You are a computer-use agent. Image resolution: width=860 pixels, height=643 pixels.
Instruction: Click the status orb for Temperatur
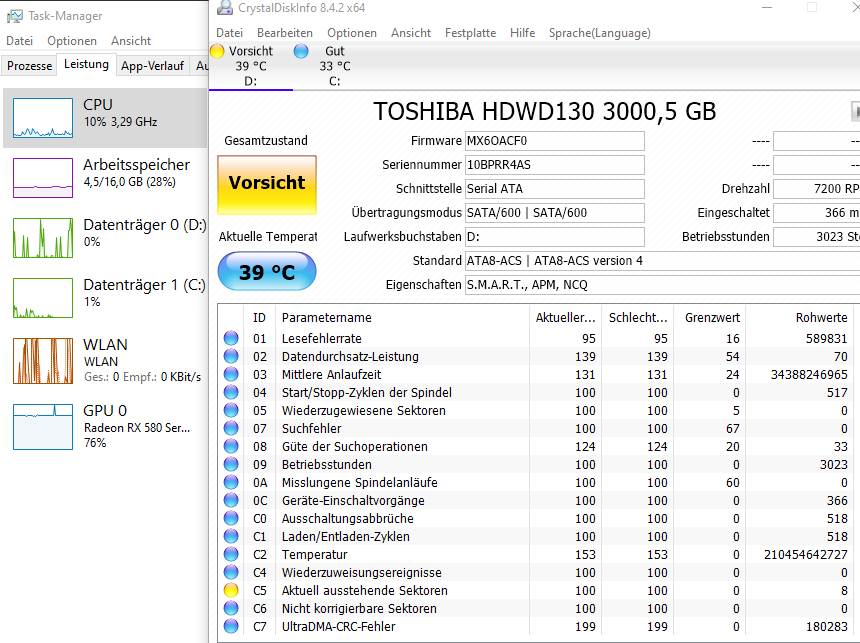pyautogui.click(x=231, y=555)
